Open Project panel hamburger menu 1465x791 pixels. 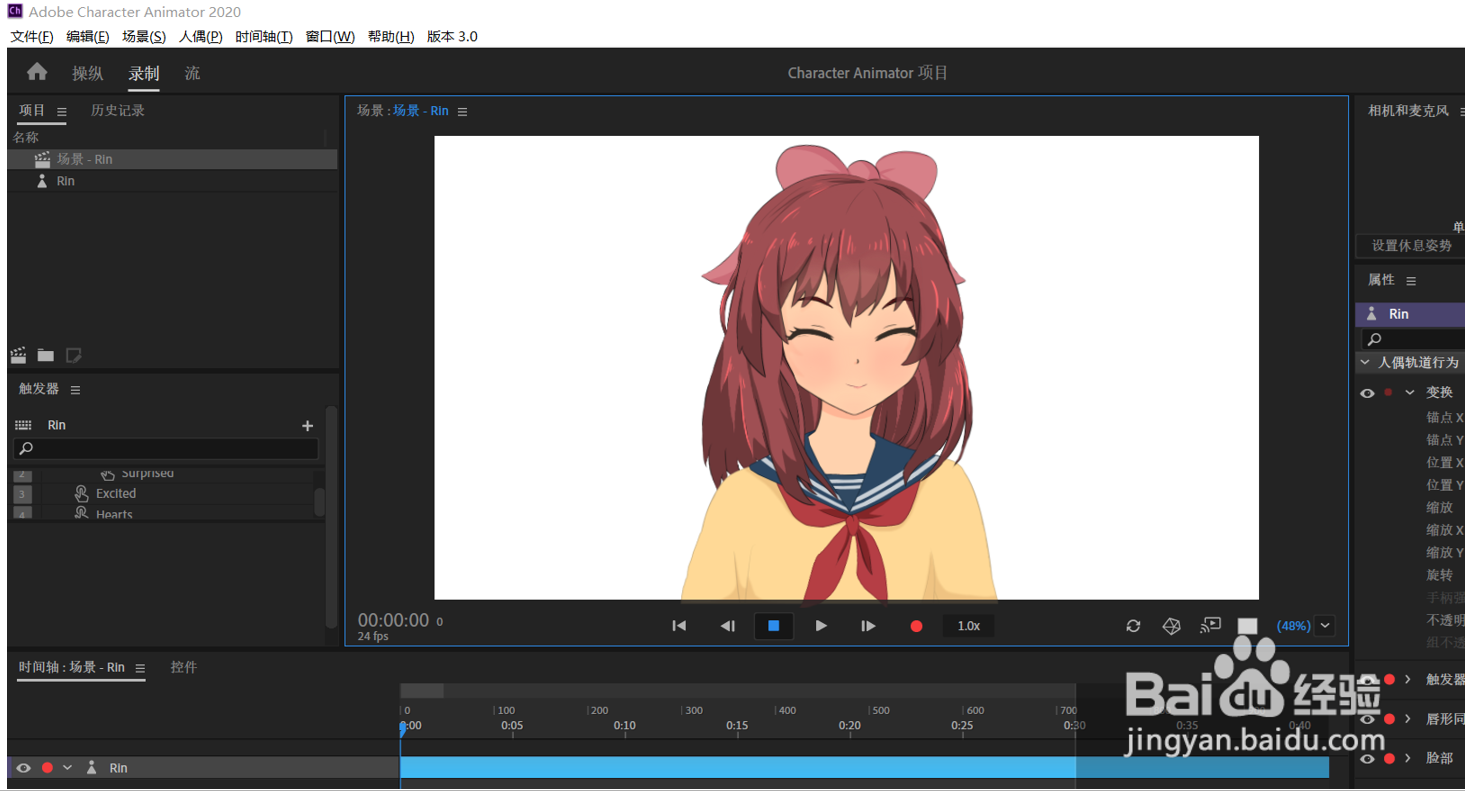point(62,112)
